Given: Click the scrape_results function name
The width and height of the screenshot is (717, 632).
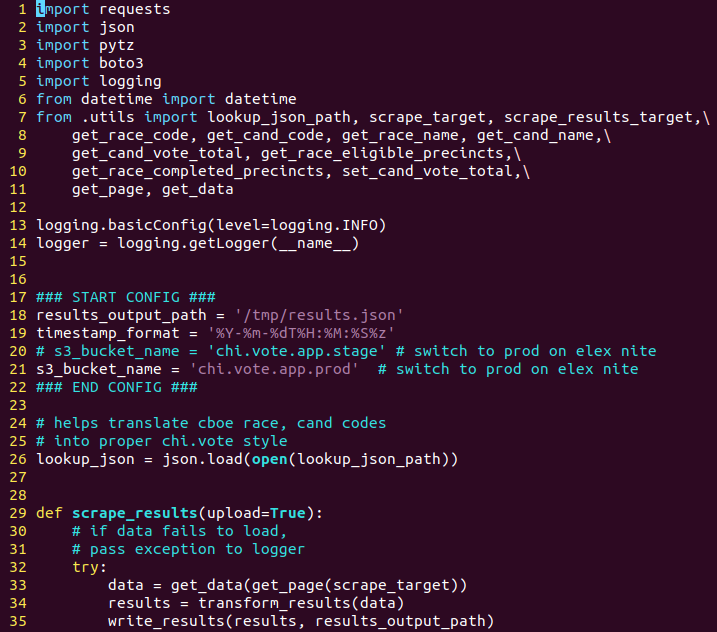Looking at the screenshot, I should click(134, 514).
